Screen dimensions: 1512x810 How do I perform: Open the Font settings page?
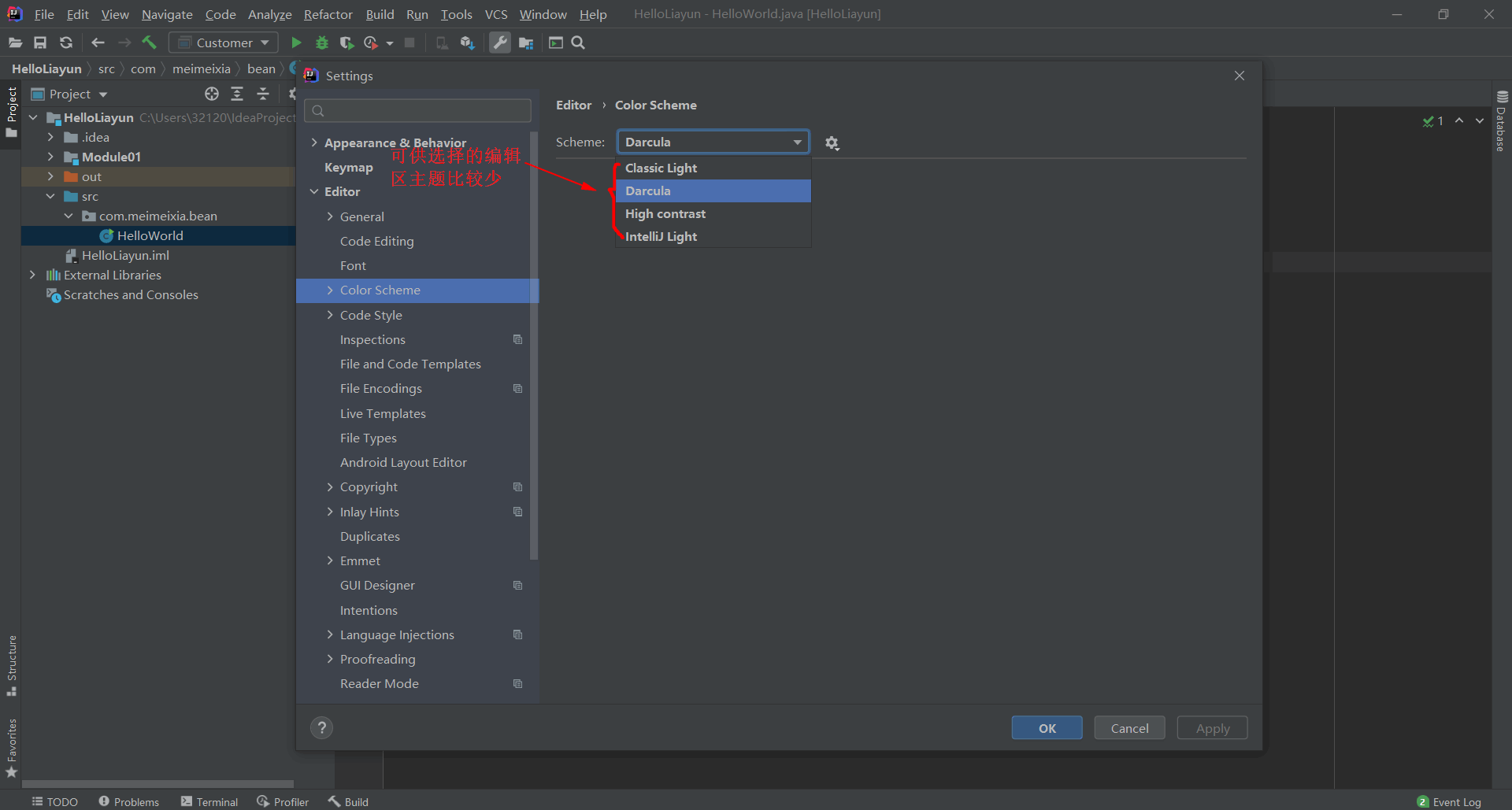pos(353,265)
